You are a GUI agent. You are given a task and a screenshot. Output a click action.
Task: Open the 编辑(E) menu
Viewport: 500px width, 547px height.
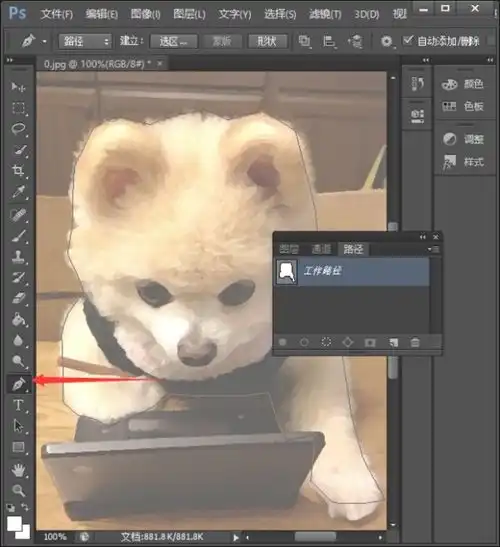pyautogui.click(x=102, y=14)
